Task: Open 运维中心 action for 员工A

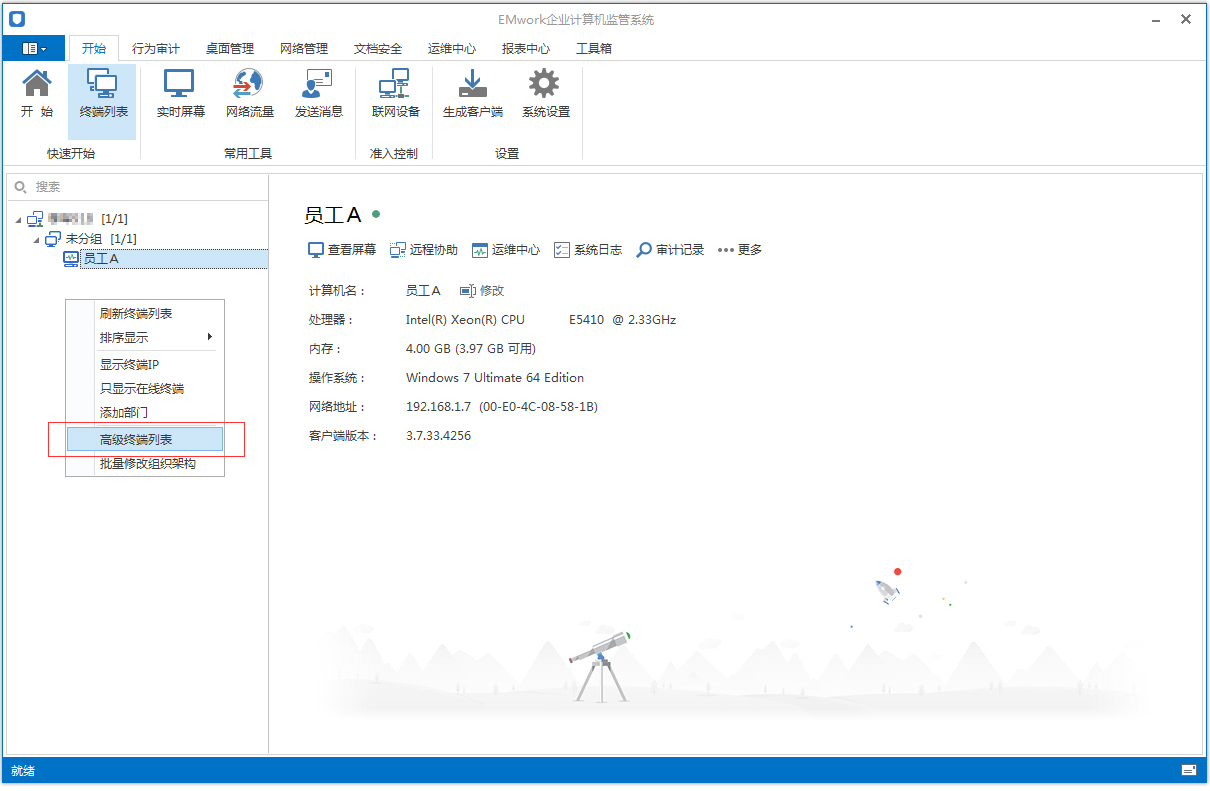Action: pyautogui.click(x=506, y=250)
